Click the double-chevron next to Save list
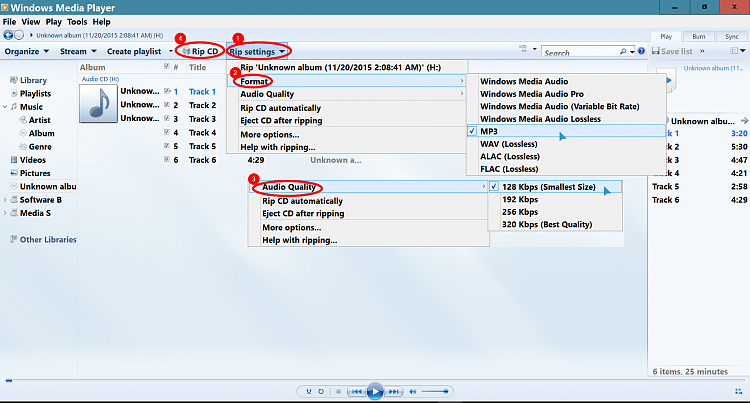 click(702, 51)
